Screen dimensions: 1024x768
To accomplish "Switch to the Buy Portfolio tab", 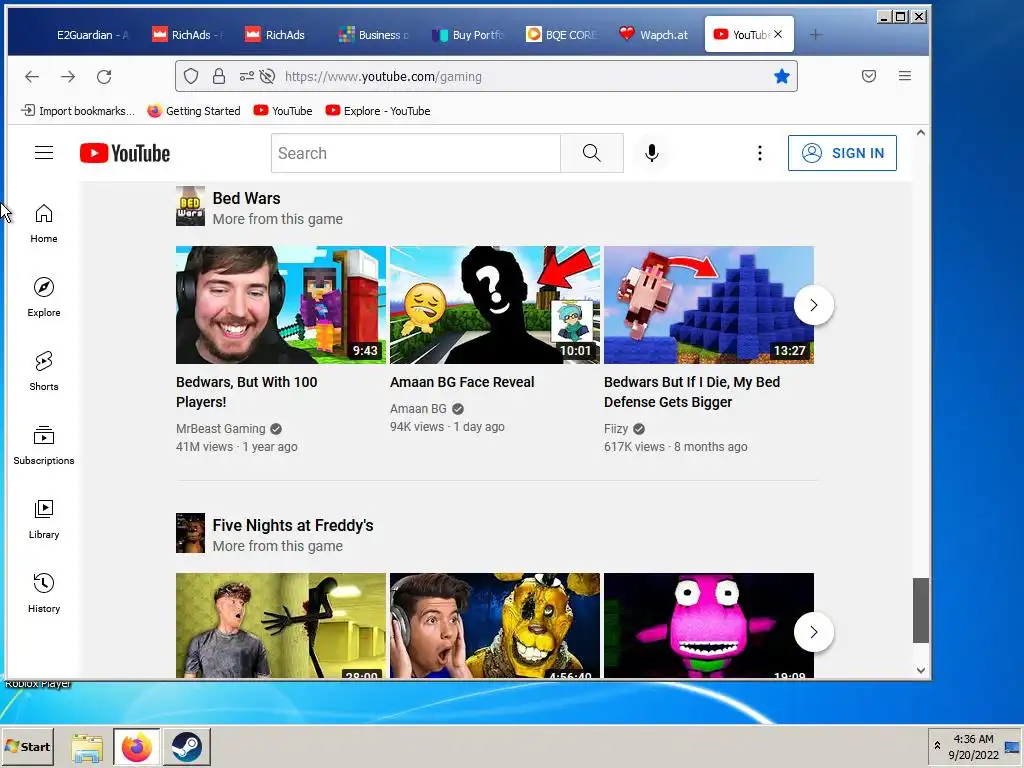I will (470, 35).
